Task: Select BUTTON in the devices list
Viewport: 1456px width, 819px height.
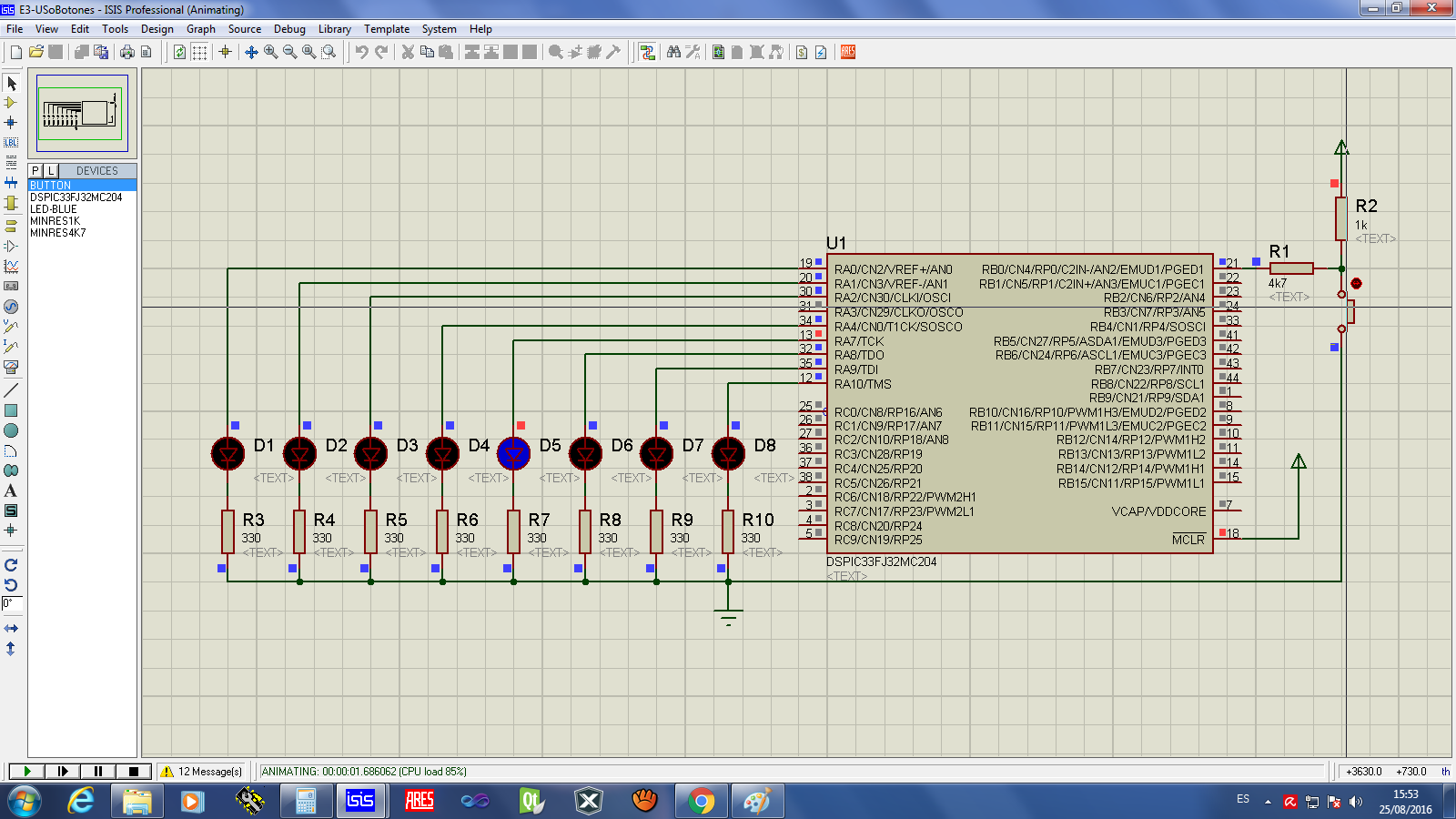Action: 82,185
